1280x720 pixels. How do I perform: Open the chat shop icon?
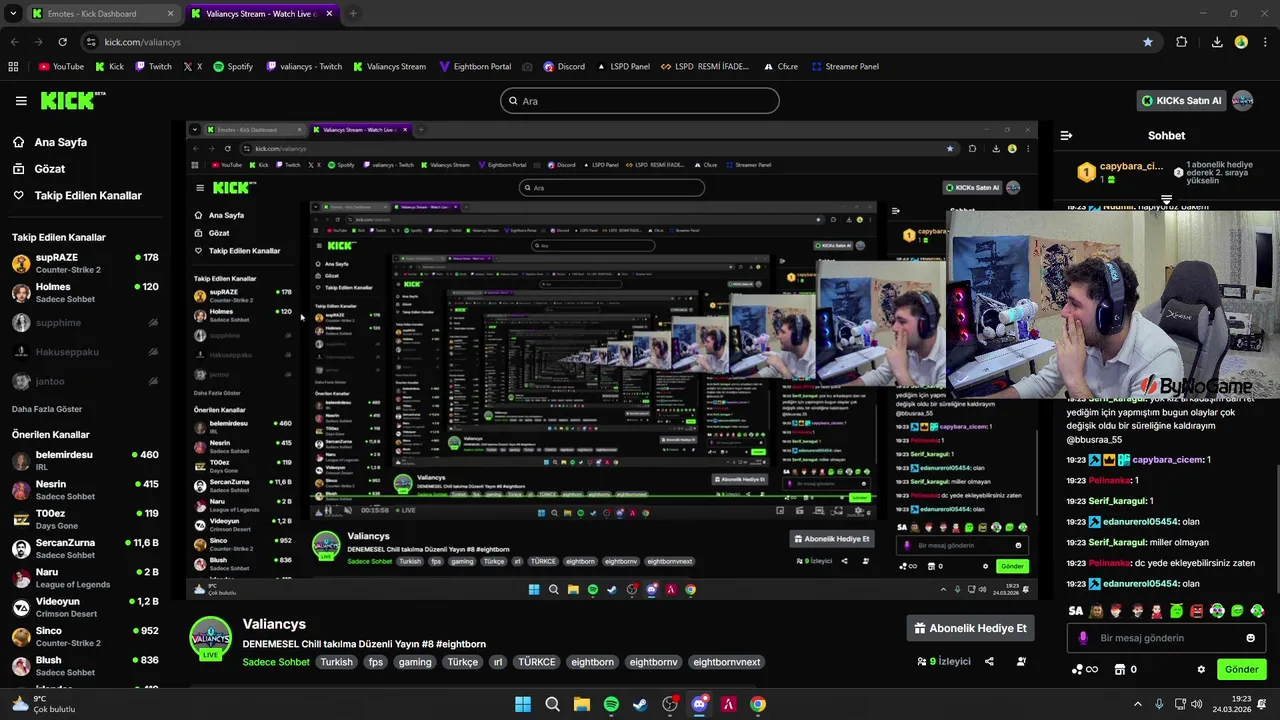click(1120, 669)
